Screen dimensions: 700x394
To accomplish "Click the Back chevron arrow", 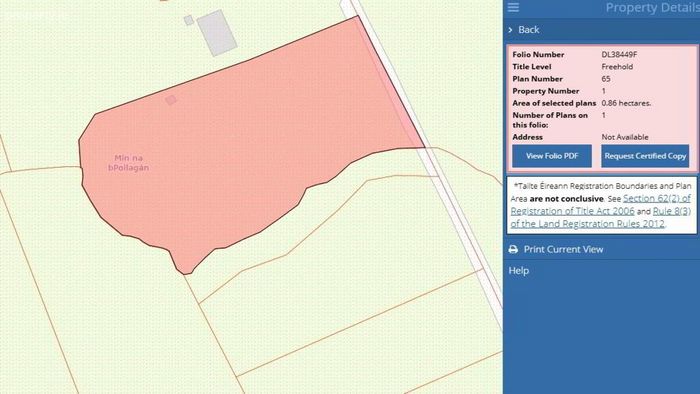I will [x=510, y=30].
